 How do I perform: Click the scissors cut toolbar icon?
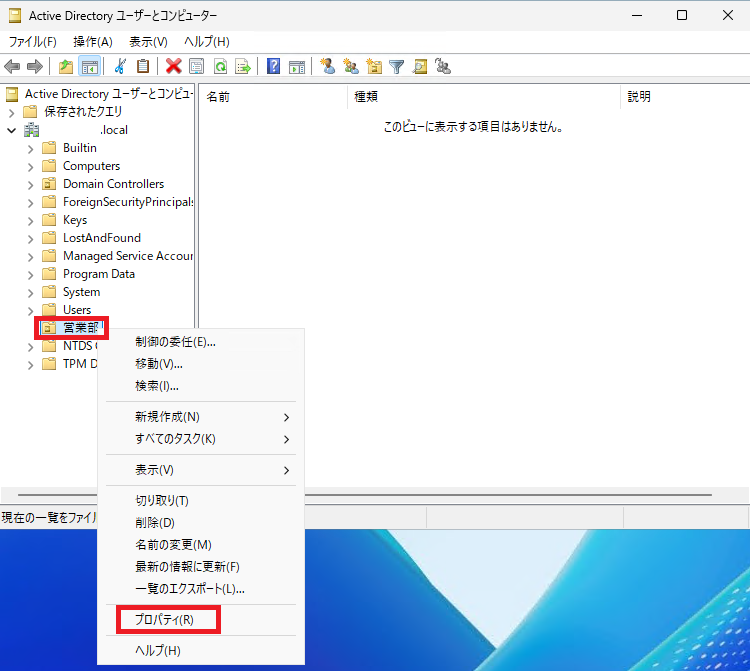point(120,67)
